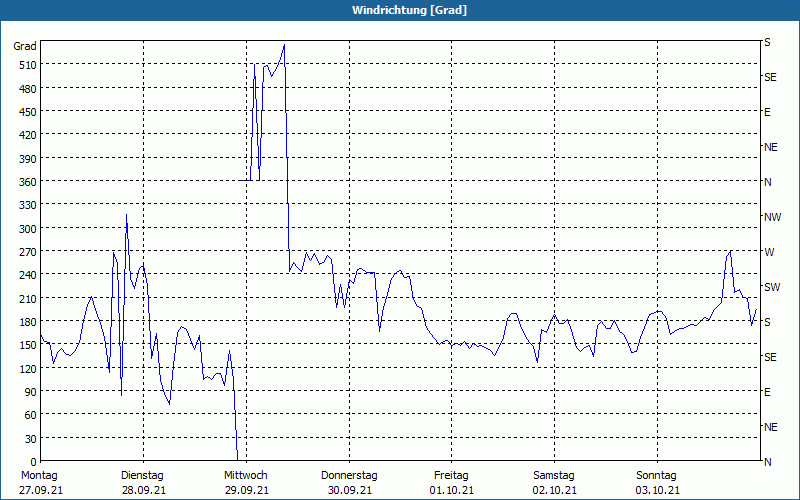This screenshot has height=500, width=800.
Task: Click the highest peak of the blue line
Action: [285, 45]
